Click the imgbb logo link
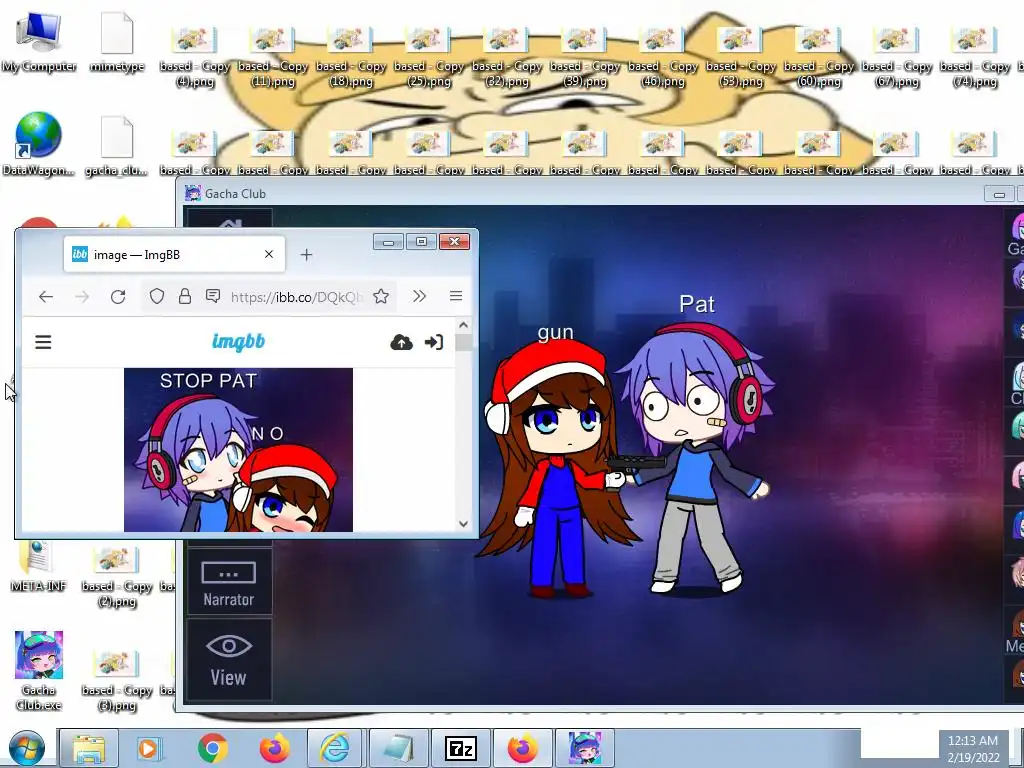This screenshot has width=1024, height=768. pyautogui.click(x=238, y=342)
